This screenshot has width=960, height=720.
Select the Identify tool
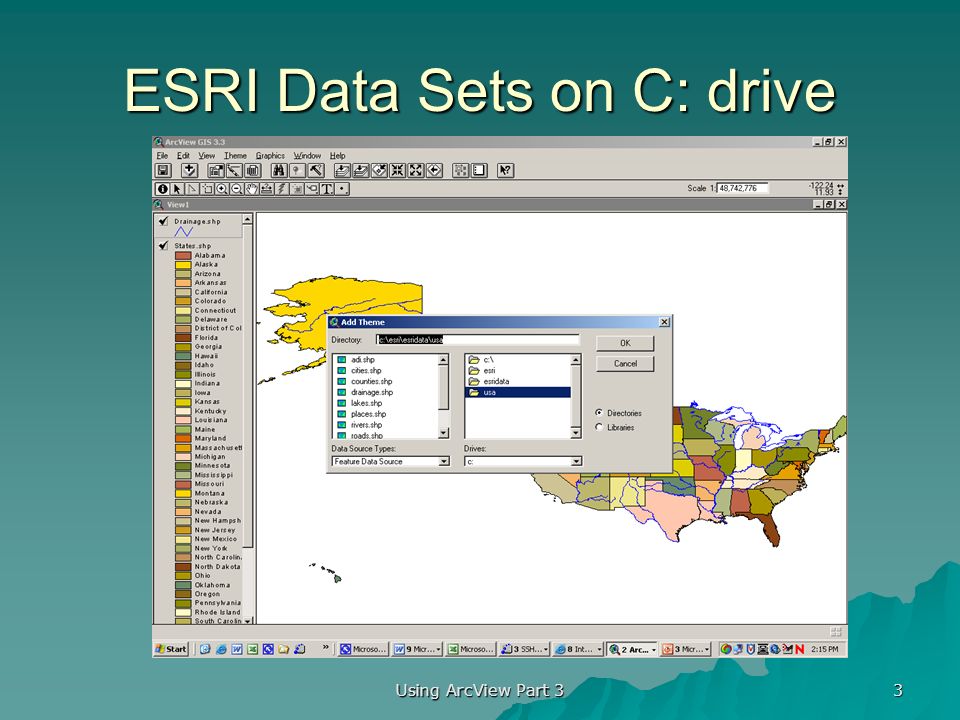click(162, 189)
